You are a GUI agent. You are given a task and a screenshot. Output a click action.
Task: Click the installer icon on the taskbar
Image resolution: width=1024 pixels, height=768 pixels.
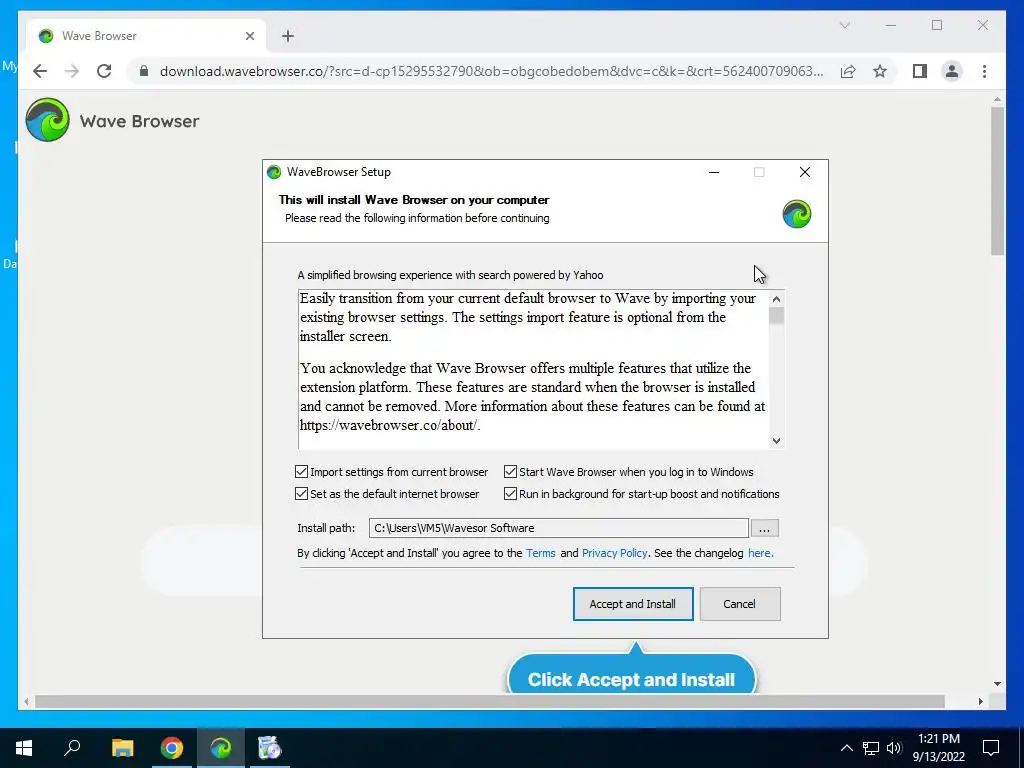coord(269,748)
